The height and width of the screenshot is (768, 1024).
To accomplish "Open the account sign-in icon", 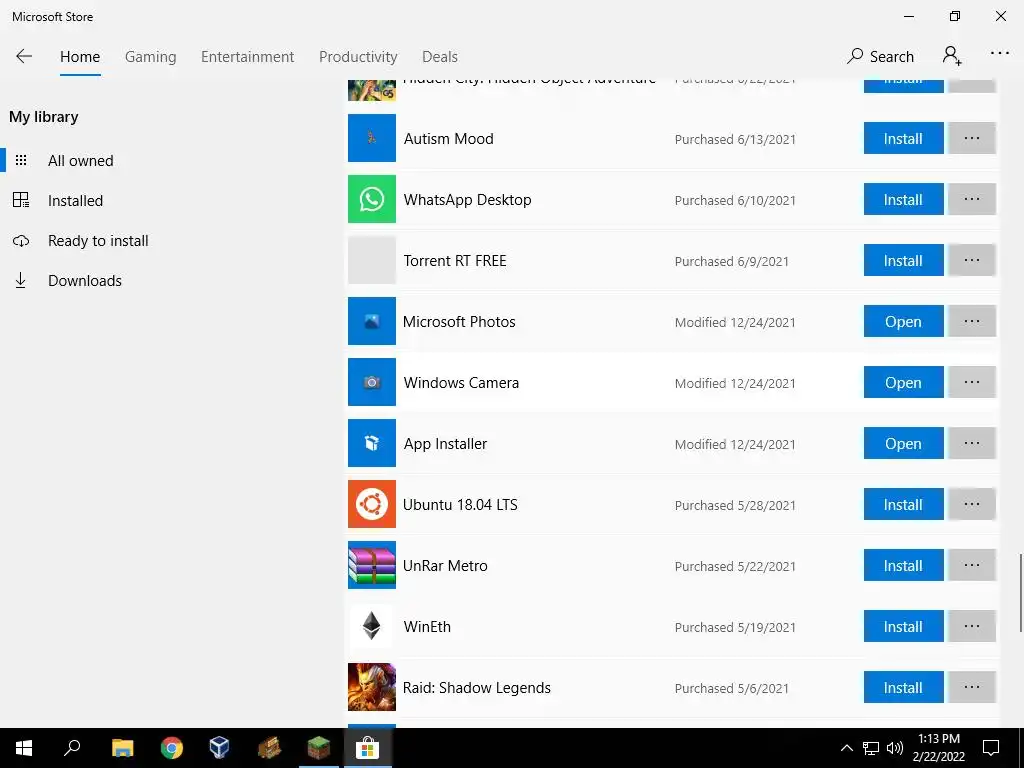I will 952,56.
